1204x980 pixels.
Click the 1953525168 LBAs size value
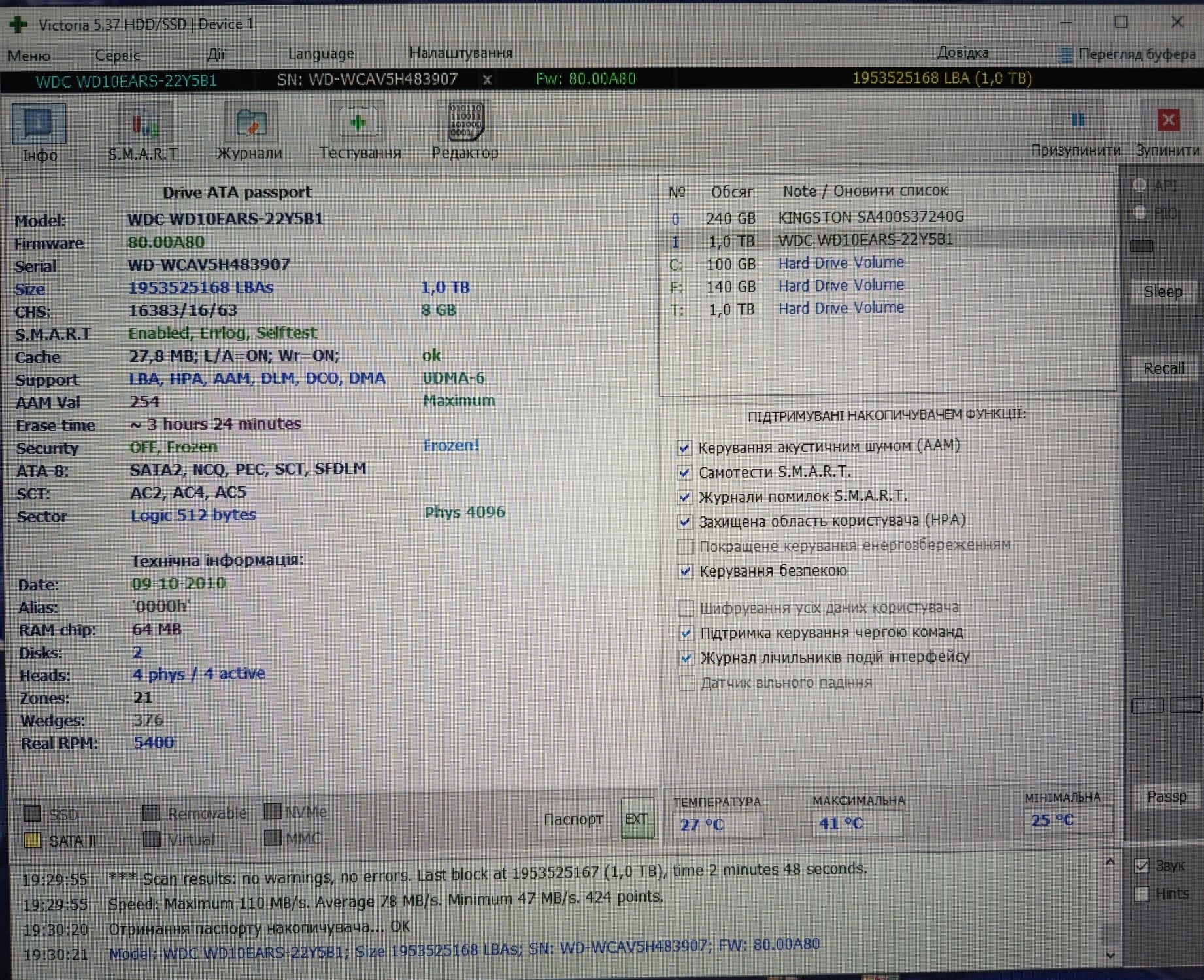point(201,288)
